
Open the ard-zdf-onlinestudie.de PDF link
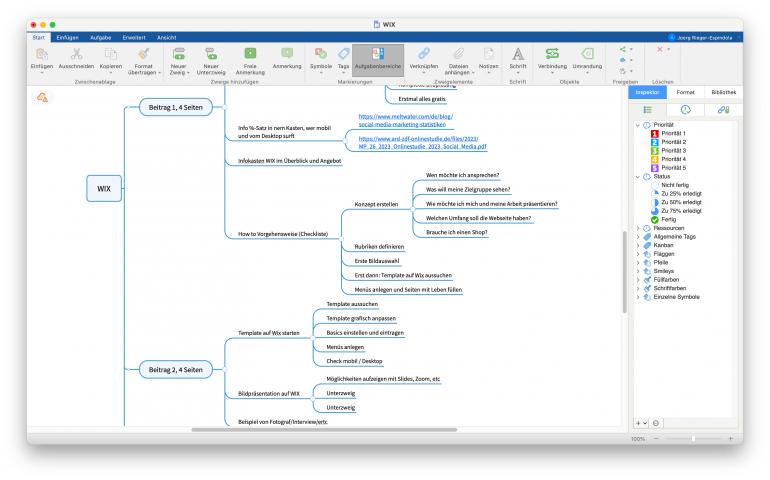pyautogui.click(x=422, y=142)
